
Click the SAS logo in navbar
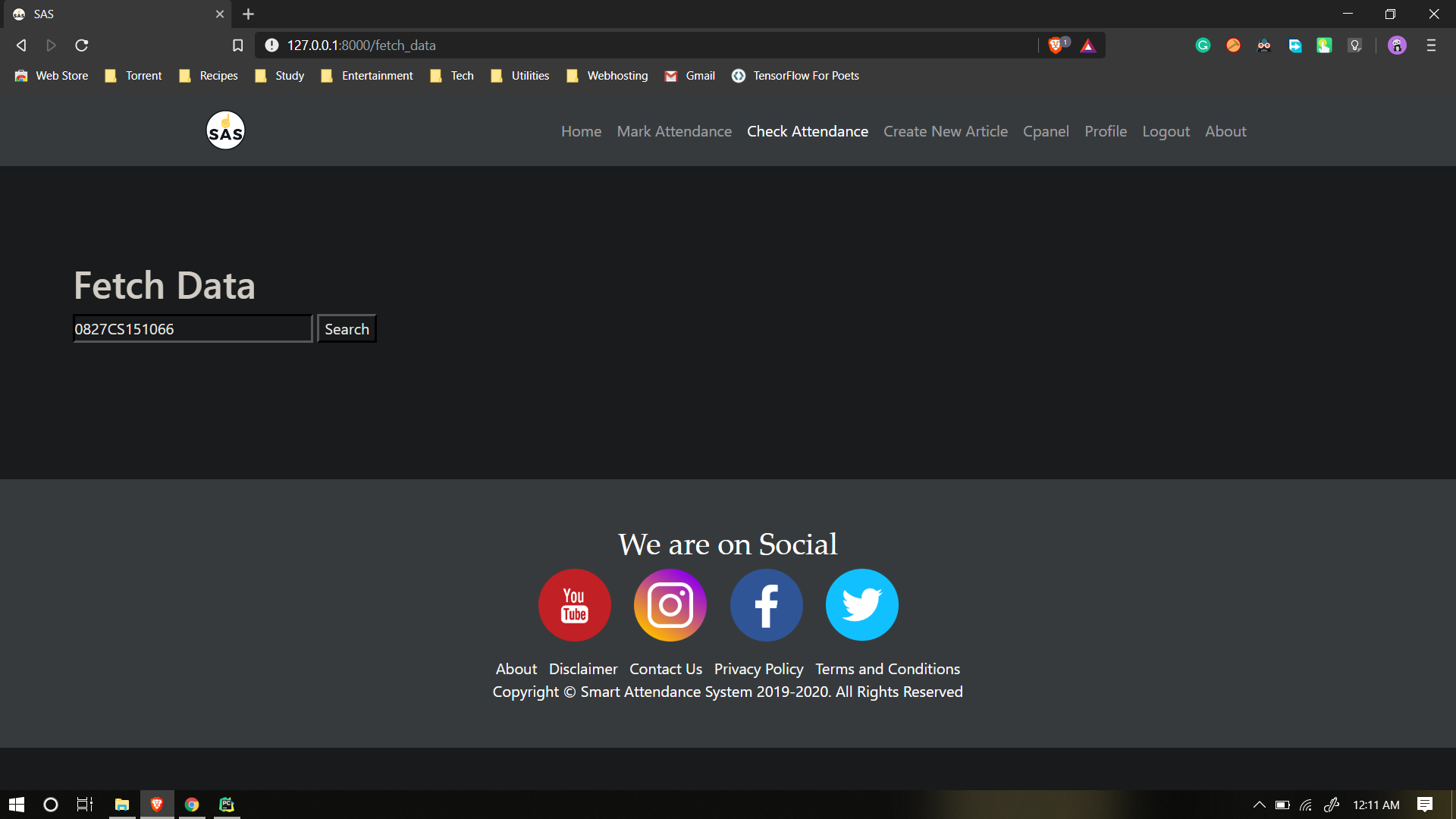[x=225, y=130]
